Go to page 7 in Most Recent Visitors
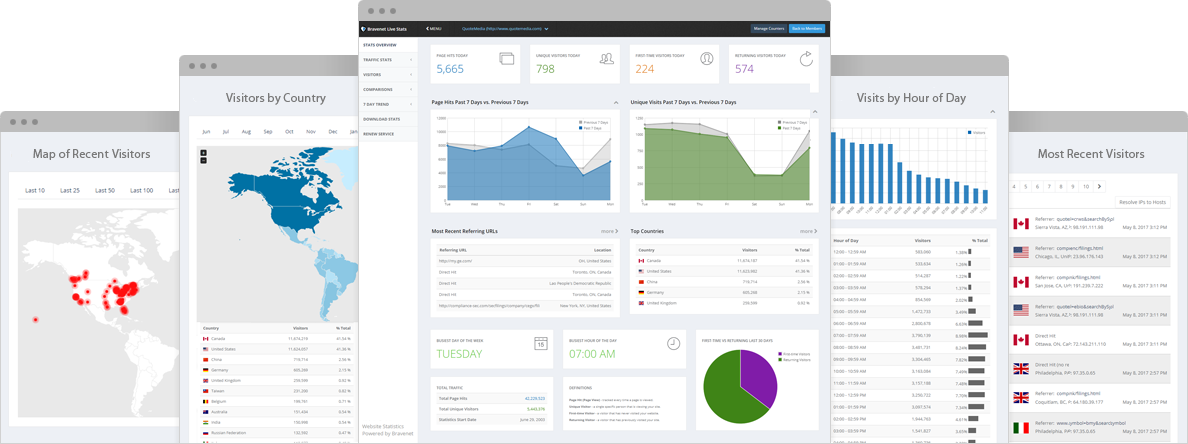 click(x=1049, y=186)
